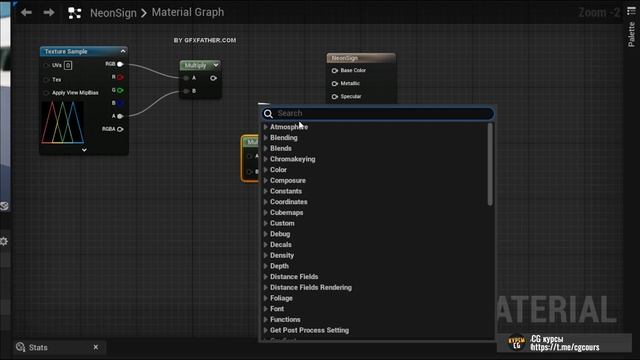
Task: Open the Multiply node dropdown arrow
Action: 216,65
